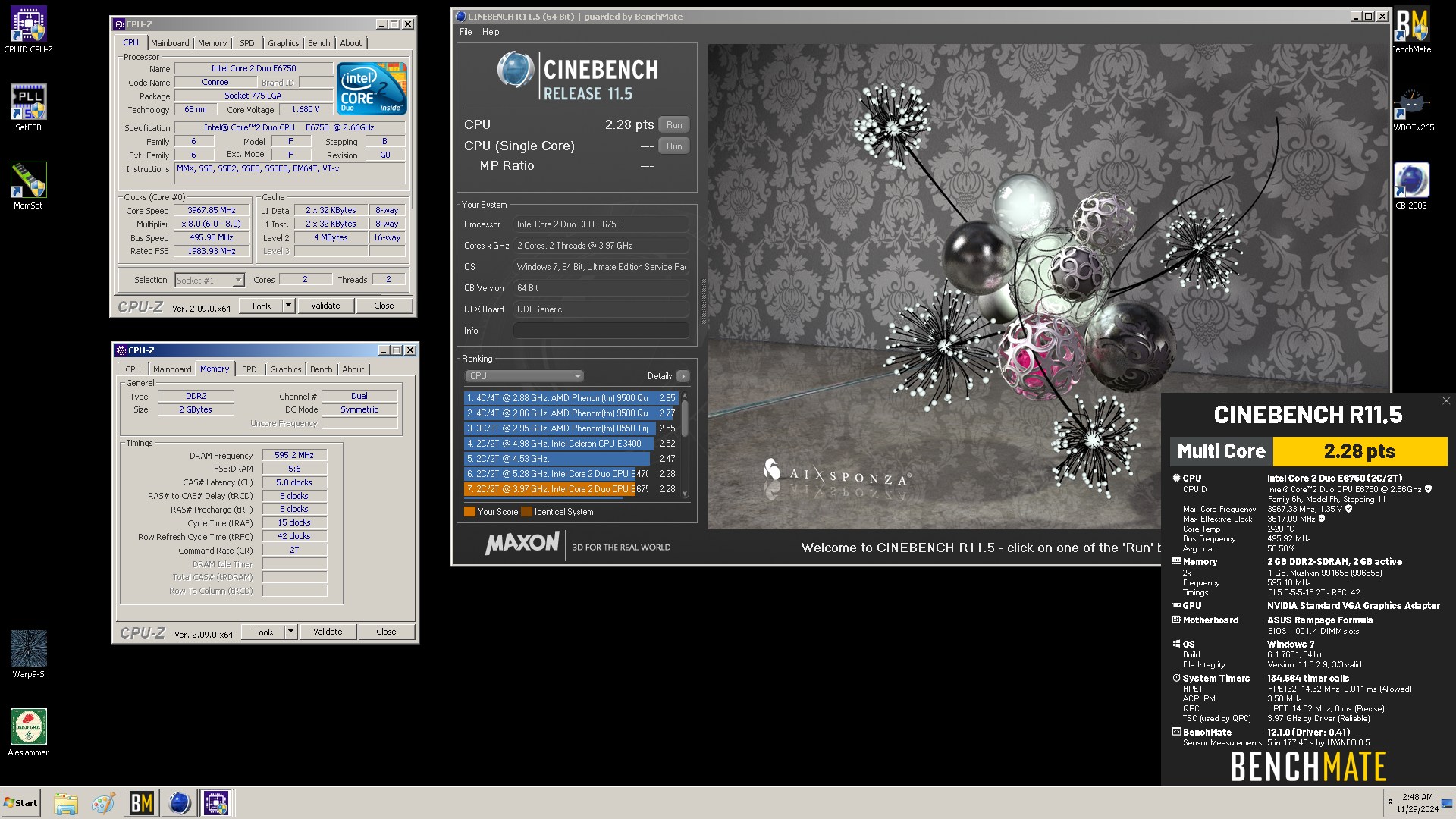Viewport: 1456px width, 819px height.
Task: Select ranking row 7 Core 2 Duo 3.97 GHz
Action: [570, 489]
